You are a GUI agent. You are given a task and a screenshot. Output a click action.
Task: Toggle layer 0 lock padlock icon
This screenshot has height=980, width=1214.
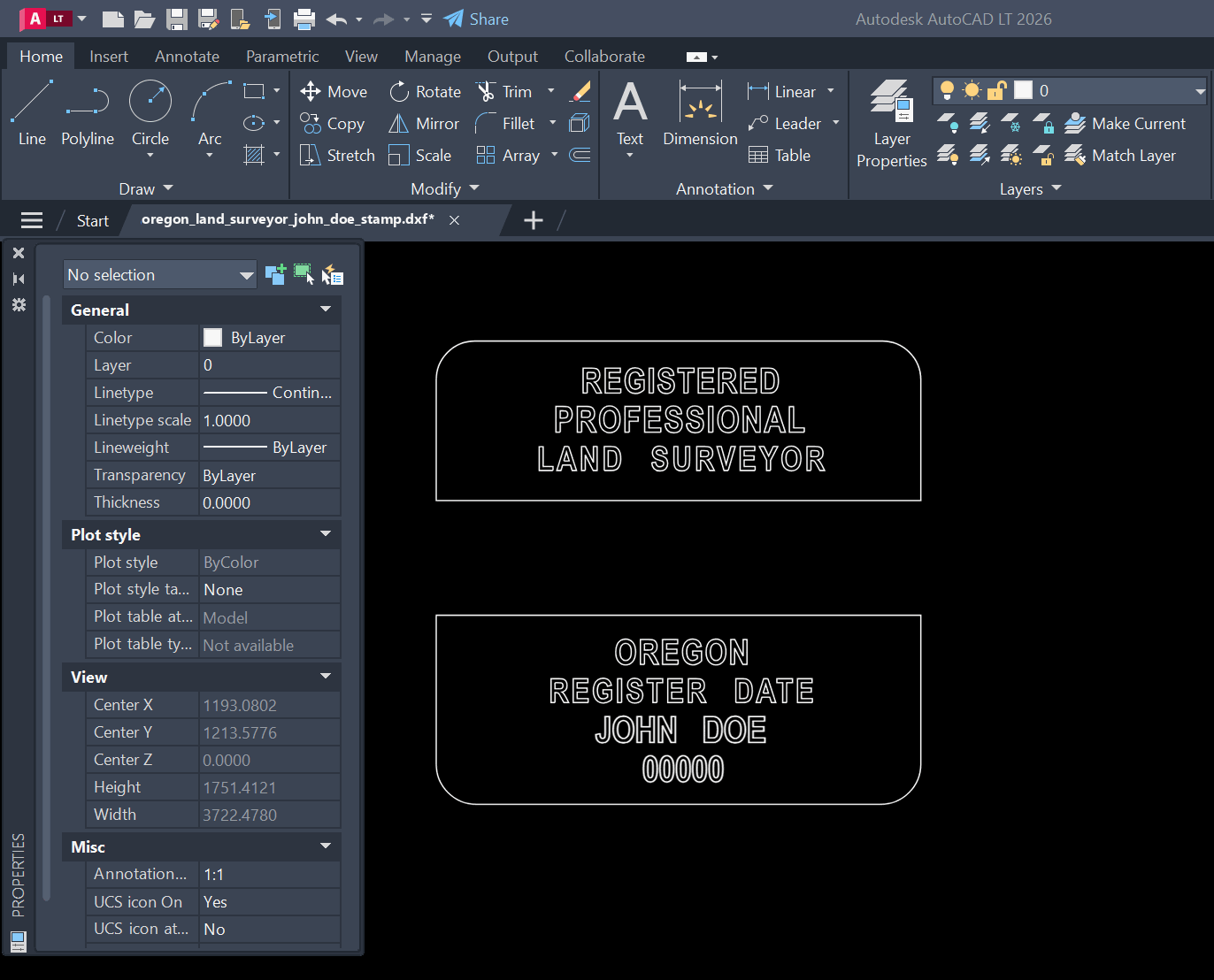[997, 90]
